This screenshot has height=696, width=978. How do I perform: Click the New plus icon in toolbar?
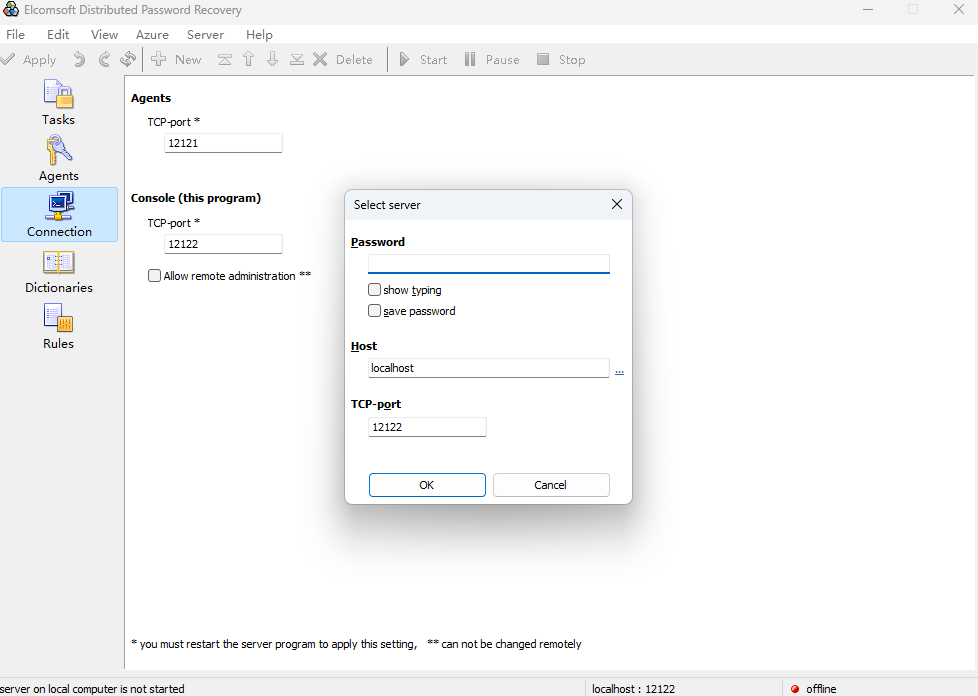click(x=158, y=59)
